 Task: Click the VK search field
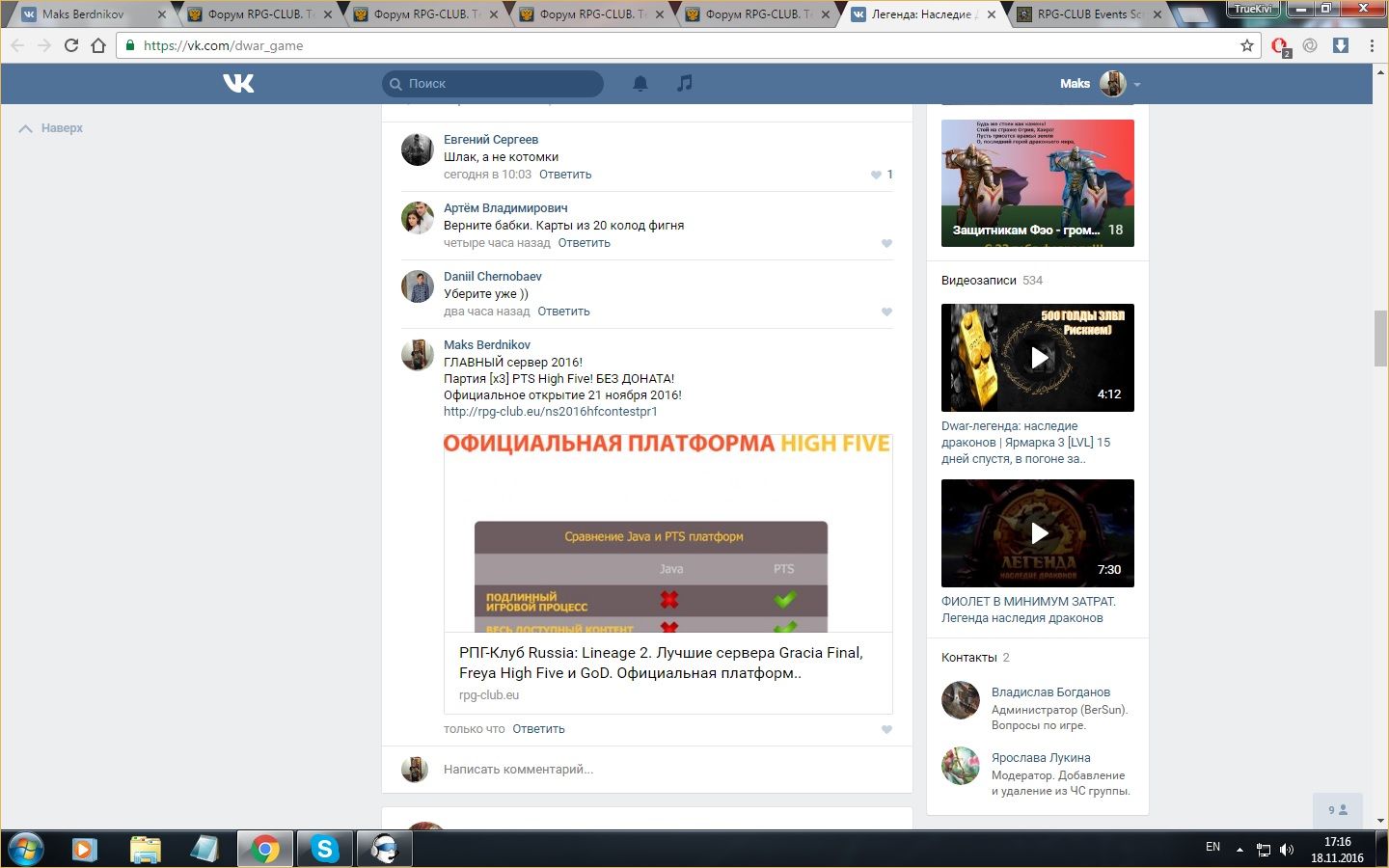[493, 84]
